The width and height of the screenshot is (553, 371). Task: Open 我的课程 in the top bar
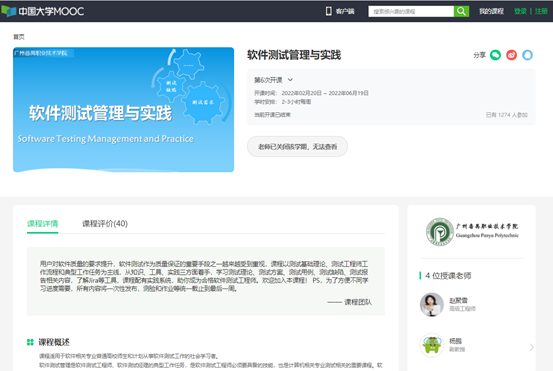491,11
